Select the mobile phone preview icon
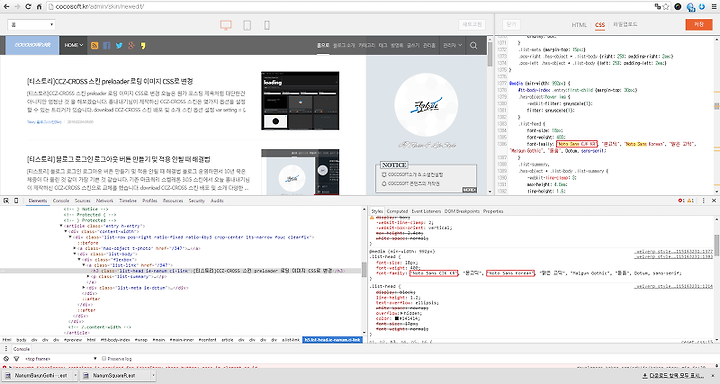 click(x=267, y=25)
